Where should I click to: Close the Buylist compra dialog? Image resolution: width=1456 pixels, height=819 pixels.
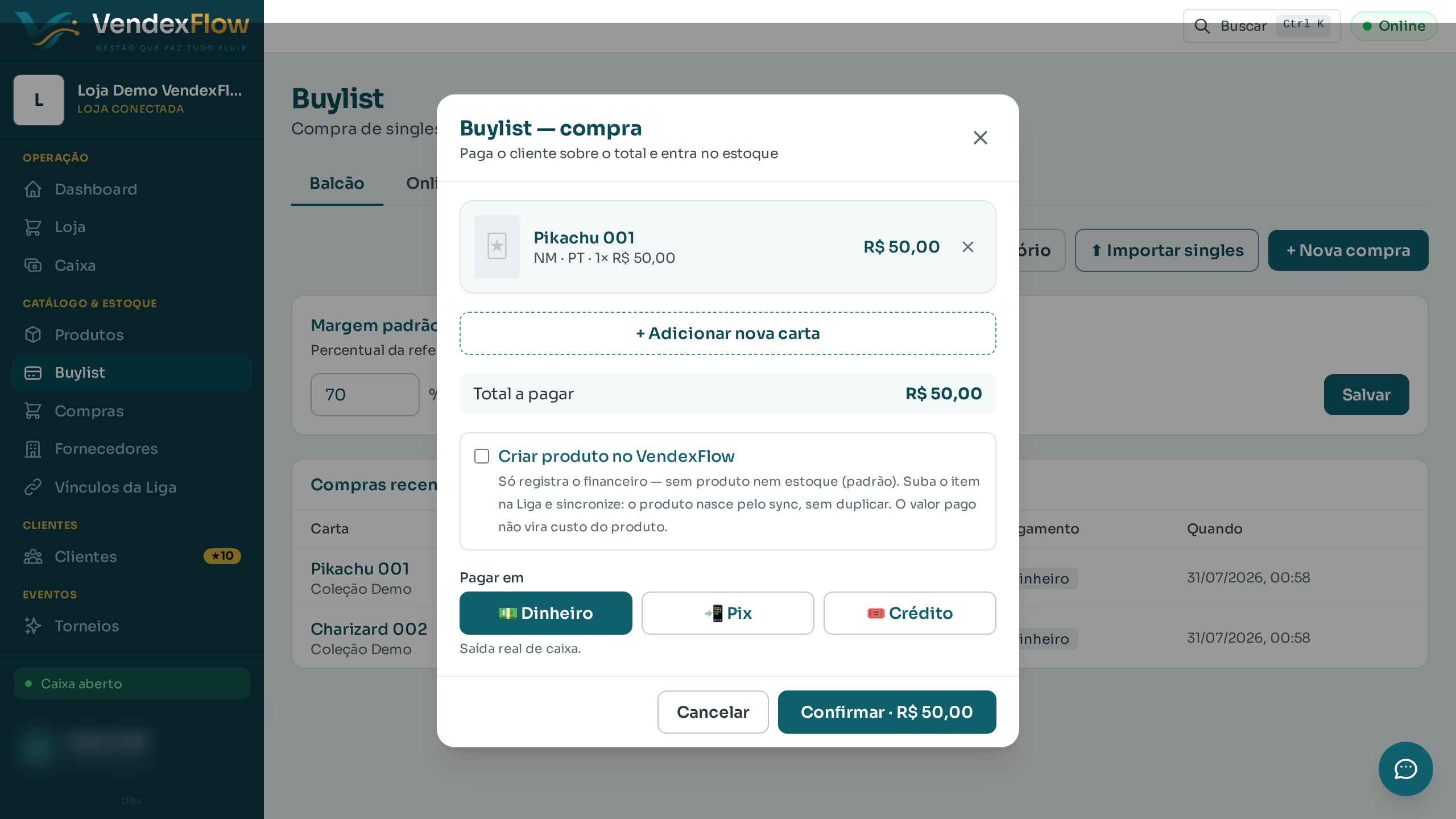(x=980, y=138)
